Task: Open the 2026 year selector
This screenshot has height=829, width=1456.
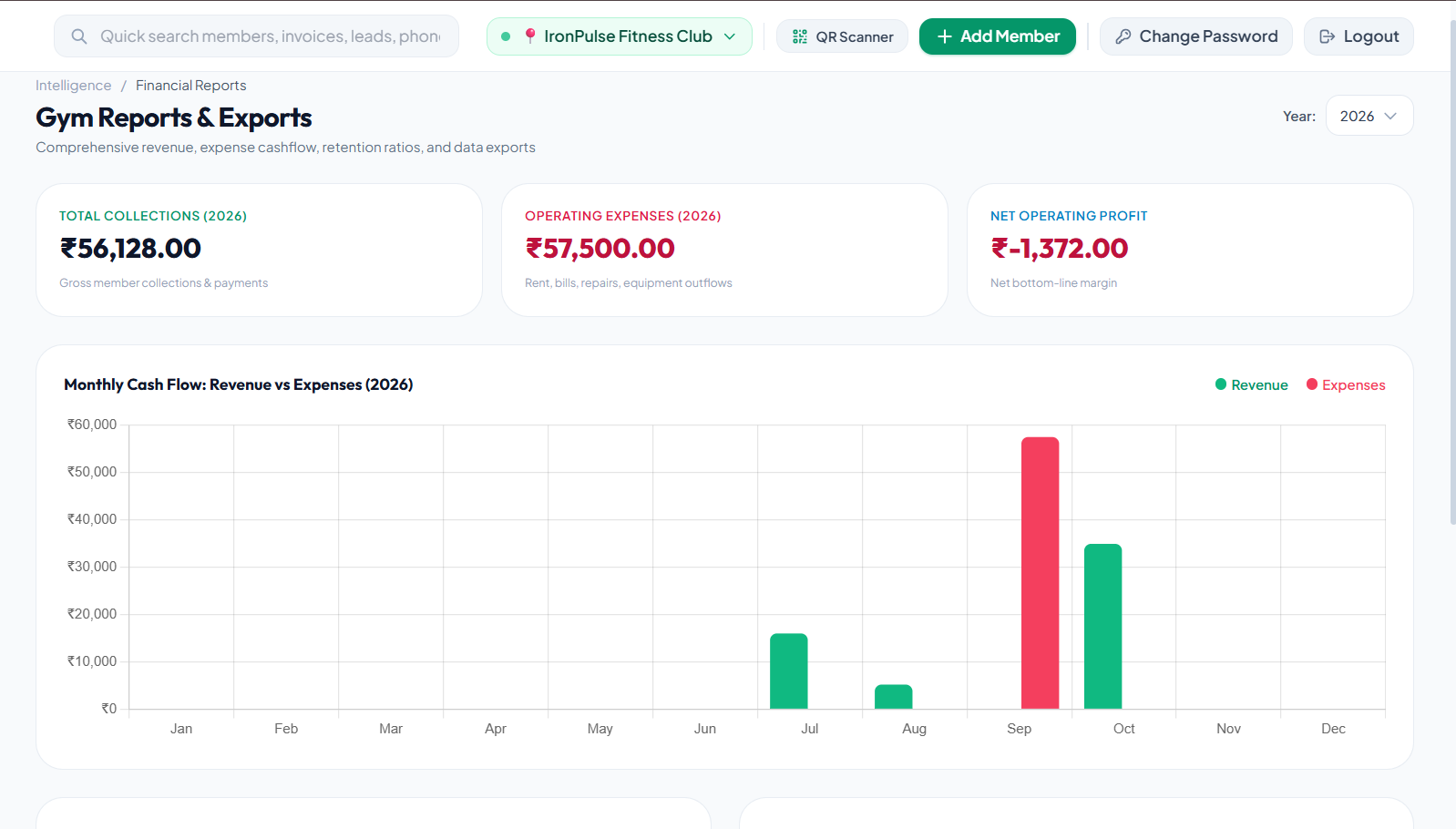Action: point(1369,116)
